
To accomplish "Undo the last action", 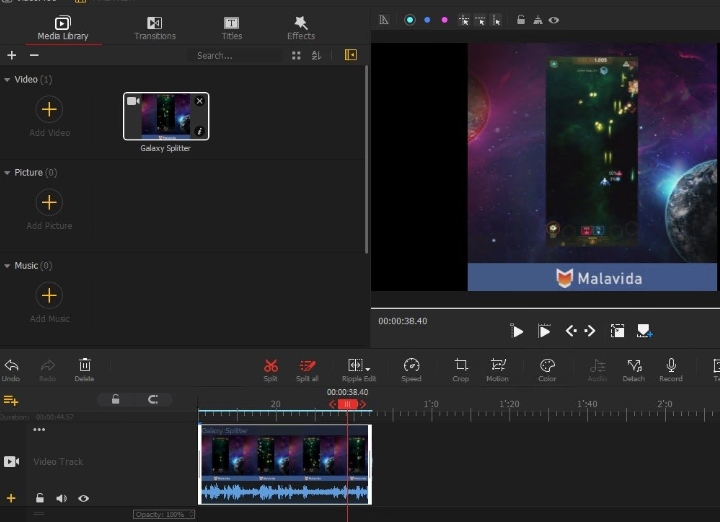I will point(11,370).
